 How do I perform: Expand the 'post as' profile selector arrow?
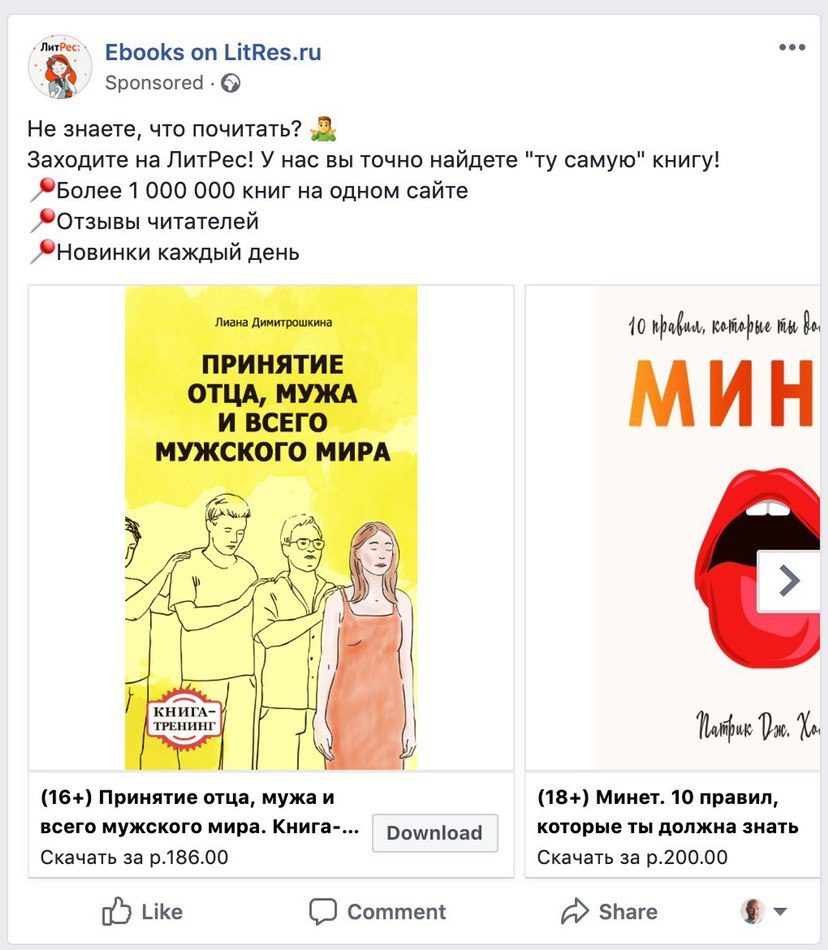coord(780,911)
